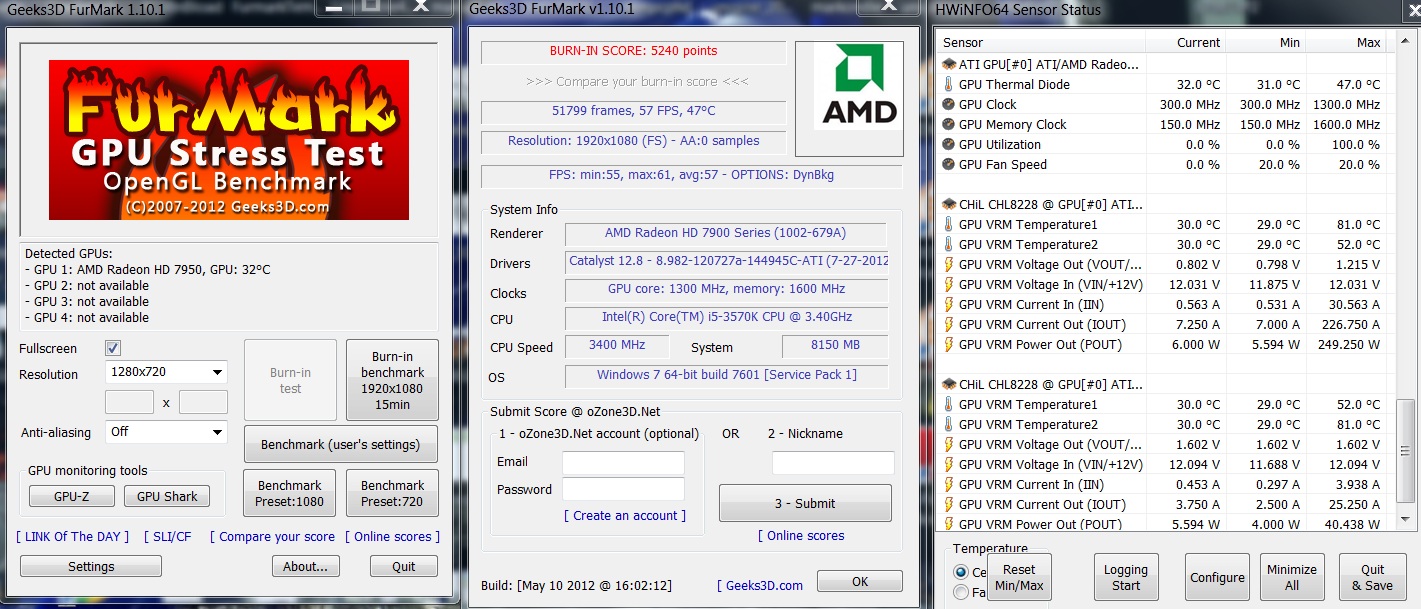Viewport: 1421px width, 609px height.
Task: Open the GPU Shark monitoring tool
Action: click(167, 496)
